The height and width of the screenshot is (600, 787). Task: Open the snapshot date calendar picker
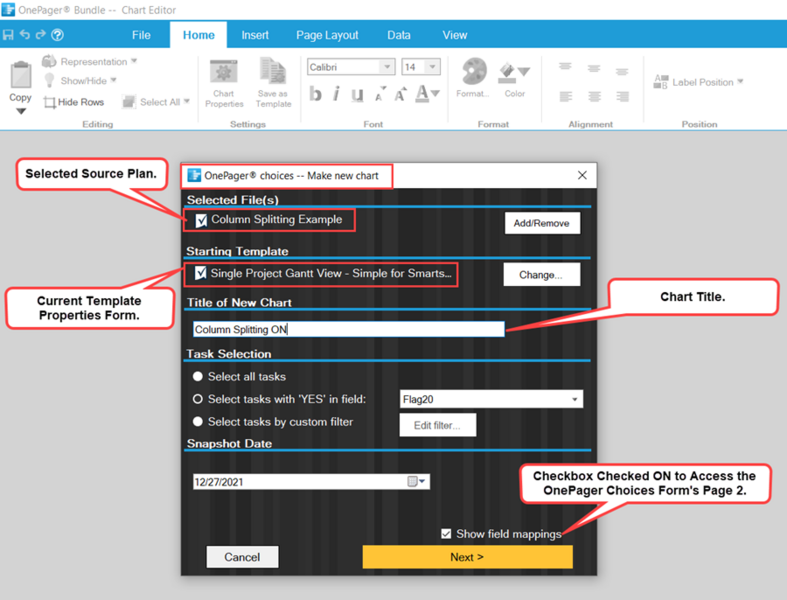point(416,482)
